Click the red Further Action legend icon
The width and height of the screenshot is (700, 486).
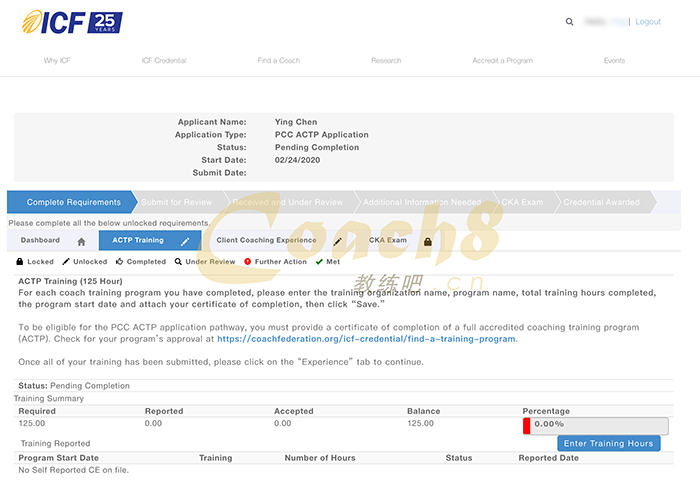(247, 262)
